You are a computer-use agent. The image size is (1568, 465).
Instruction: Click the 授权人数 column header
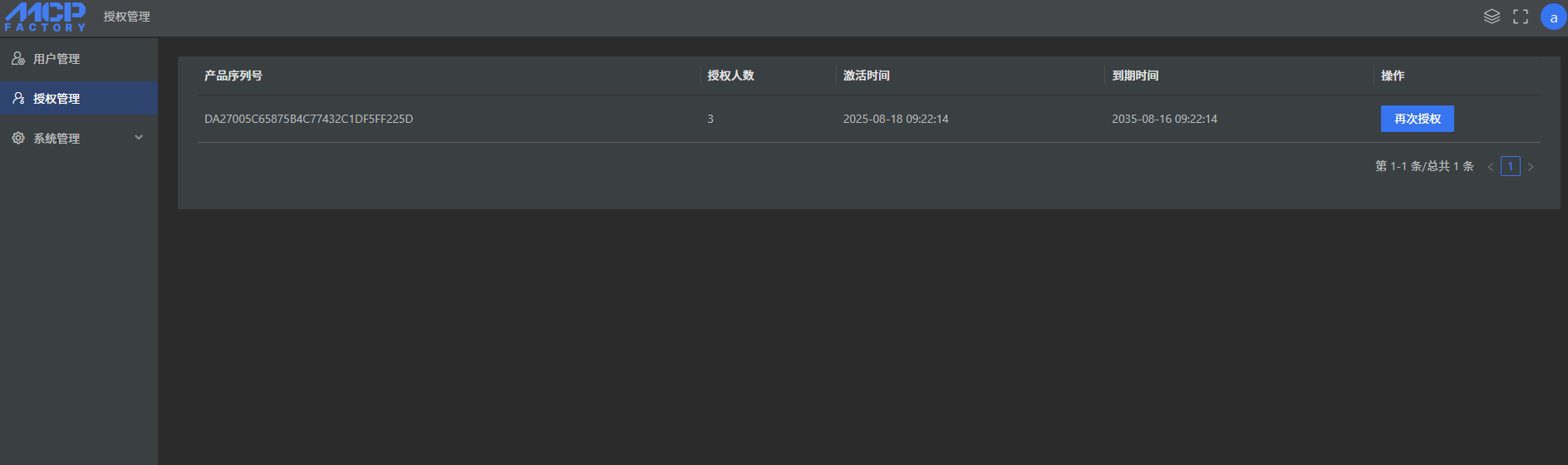point(730,76)
